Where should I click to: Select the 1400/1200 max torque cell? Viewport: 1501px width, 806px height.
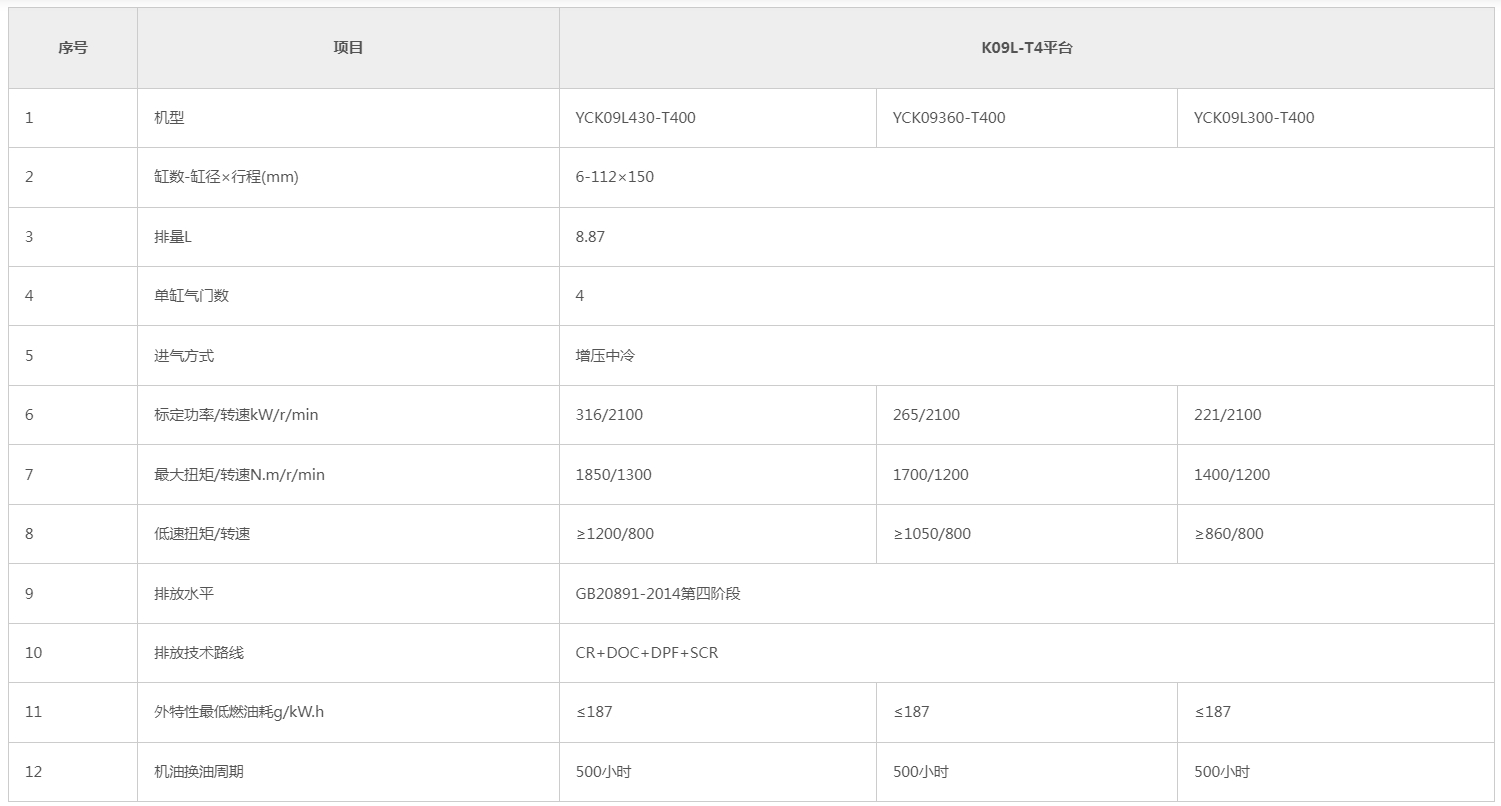[1338, 474]
